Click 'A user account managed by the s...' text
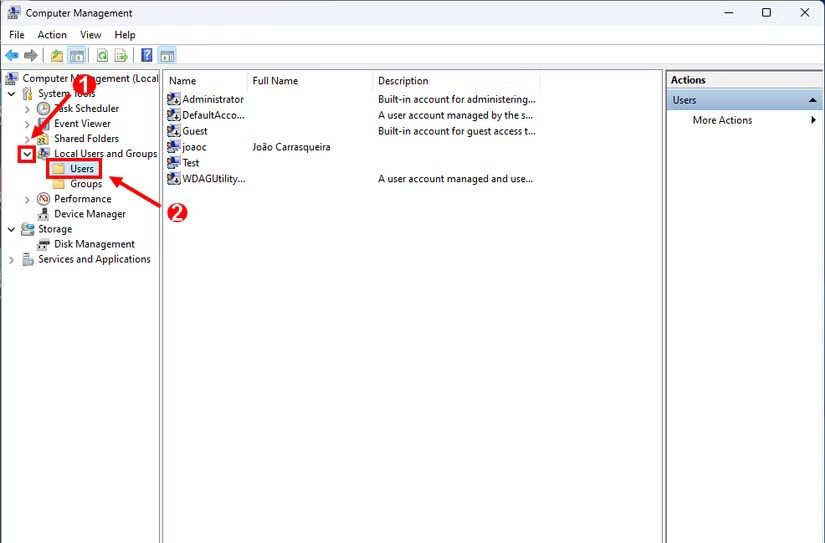This screenshot has height=543, width=825. [x=456, y=115]
